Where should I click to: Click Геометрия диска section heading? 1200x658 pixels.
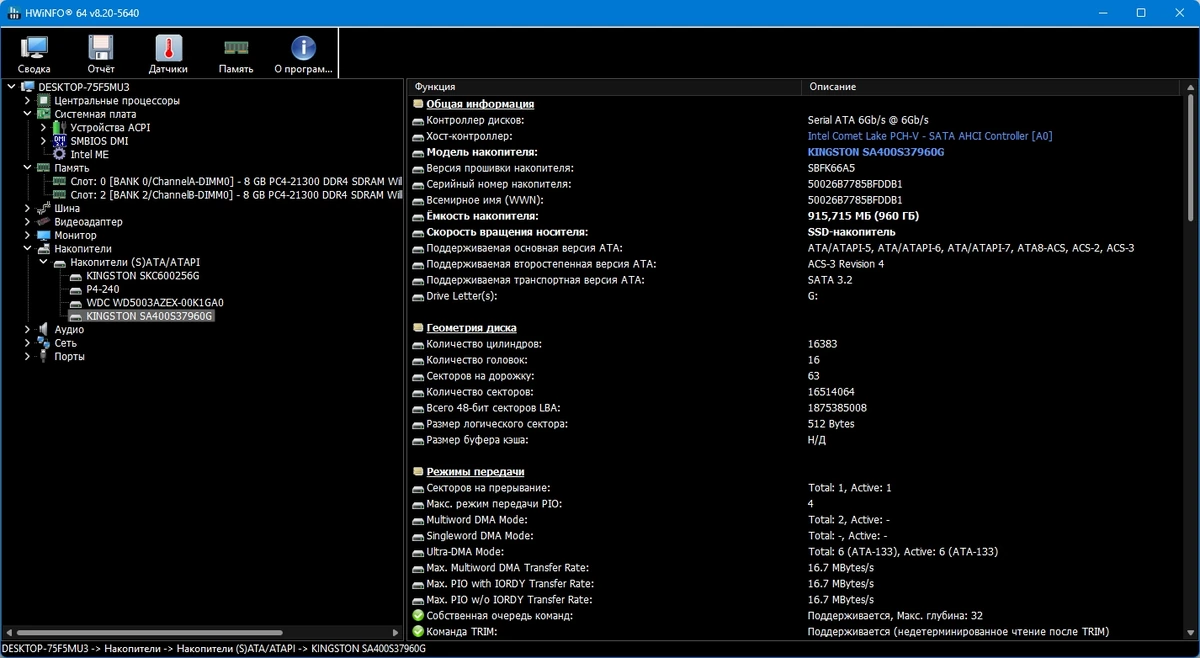coord(471,328)
